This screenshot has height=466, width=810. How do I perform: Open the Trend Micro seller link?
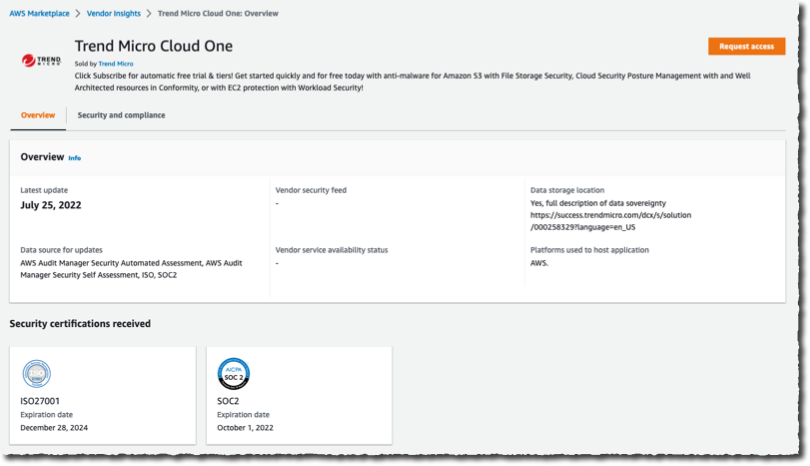116,64
